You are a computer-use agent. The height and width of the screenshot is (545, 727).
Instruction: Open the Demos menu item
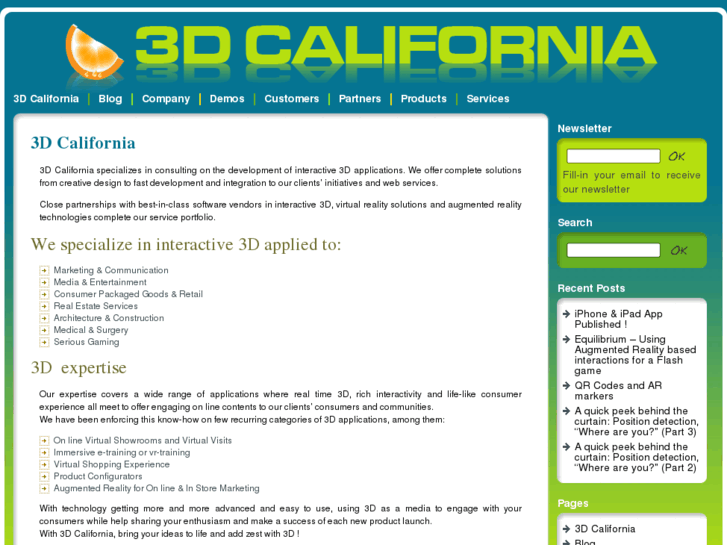click(227, 99)
